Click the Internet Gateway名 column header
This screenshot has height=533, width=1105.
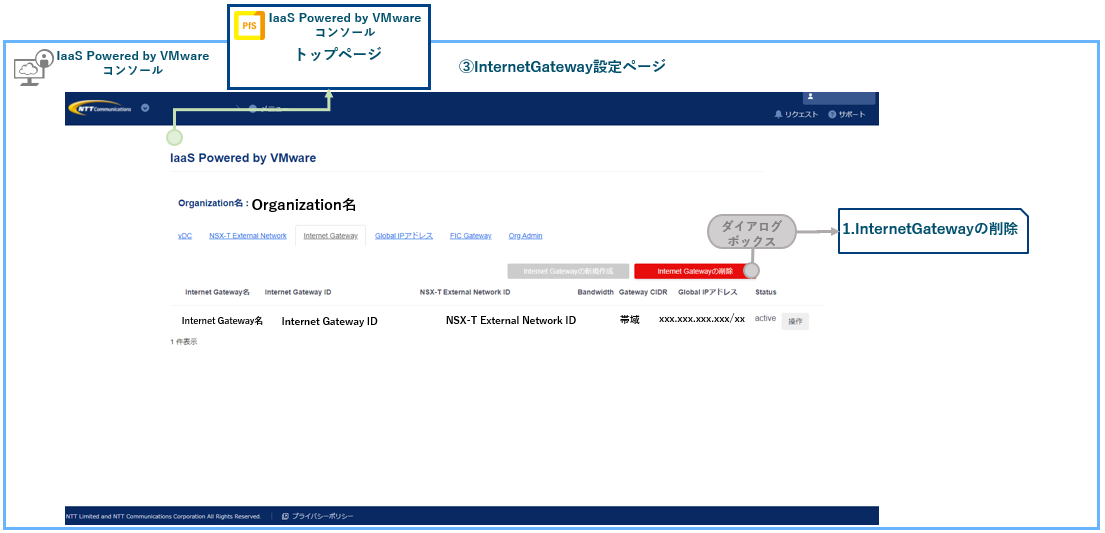(218, 292)
